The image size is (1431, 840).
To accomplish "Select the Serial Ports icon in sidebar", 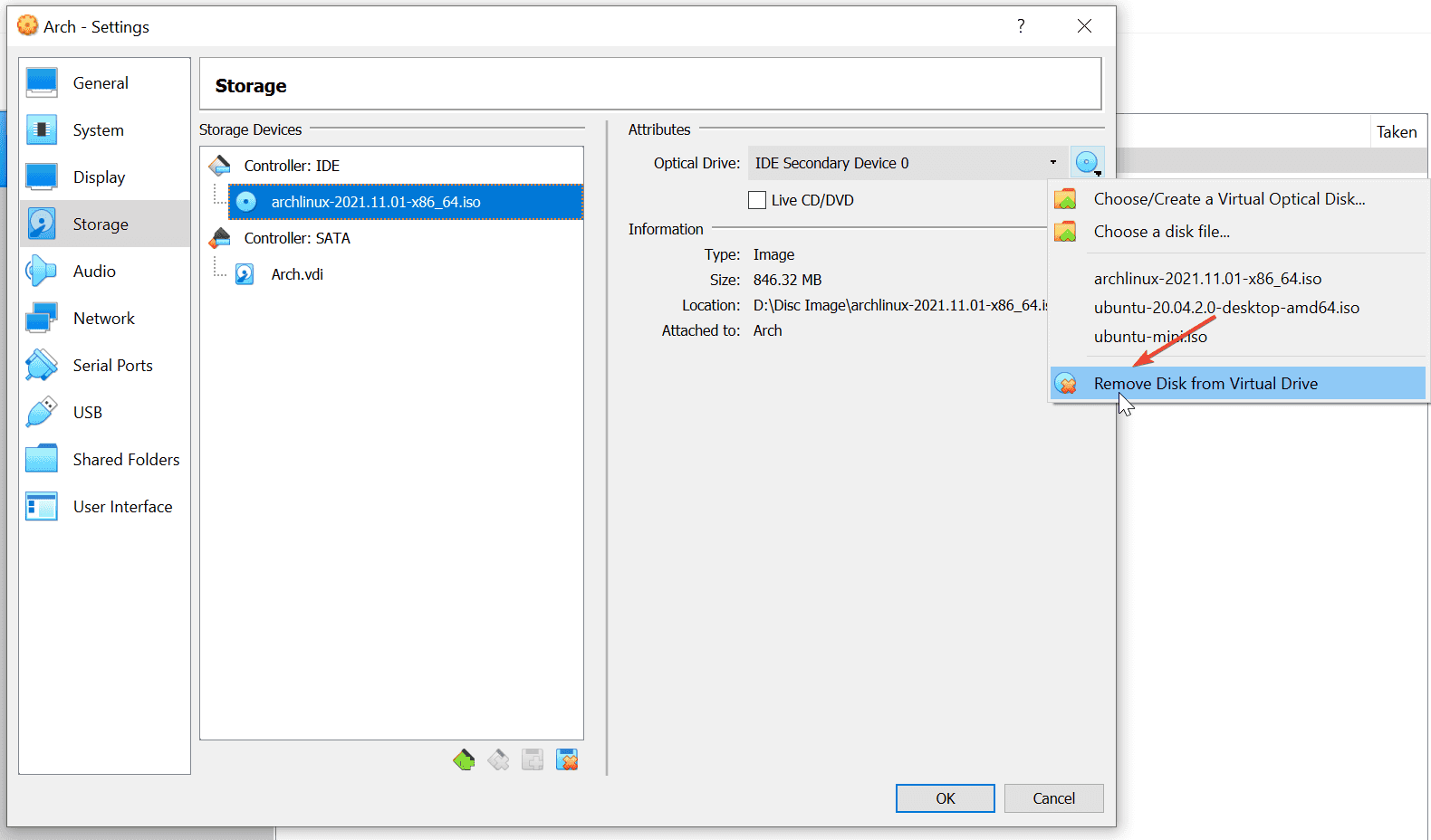I will (x=42, y=365).
